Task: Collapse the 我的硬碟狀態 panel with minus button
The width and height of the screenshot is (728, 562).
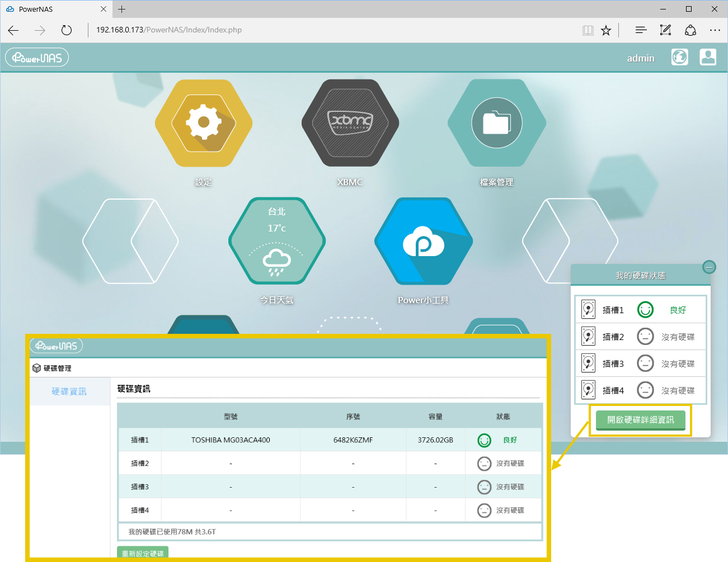Action: [709, 267]
